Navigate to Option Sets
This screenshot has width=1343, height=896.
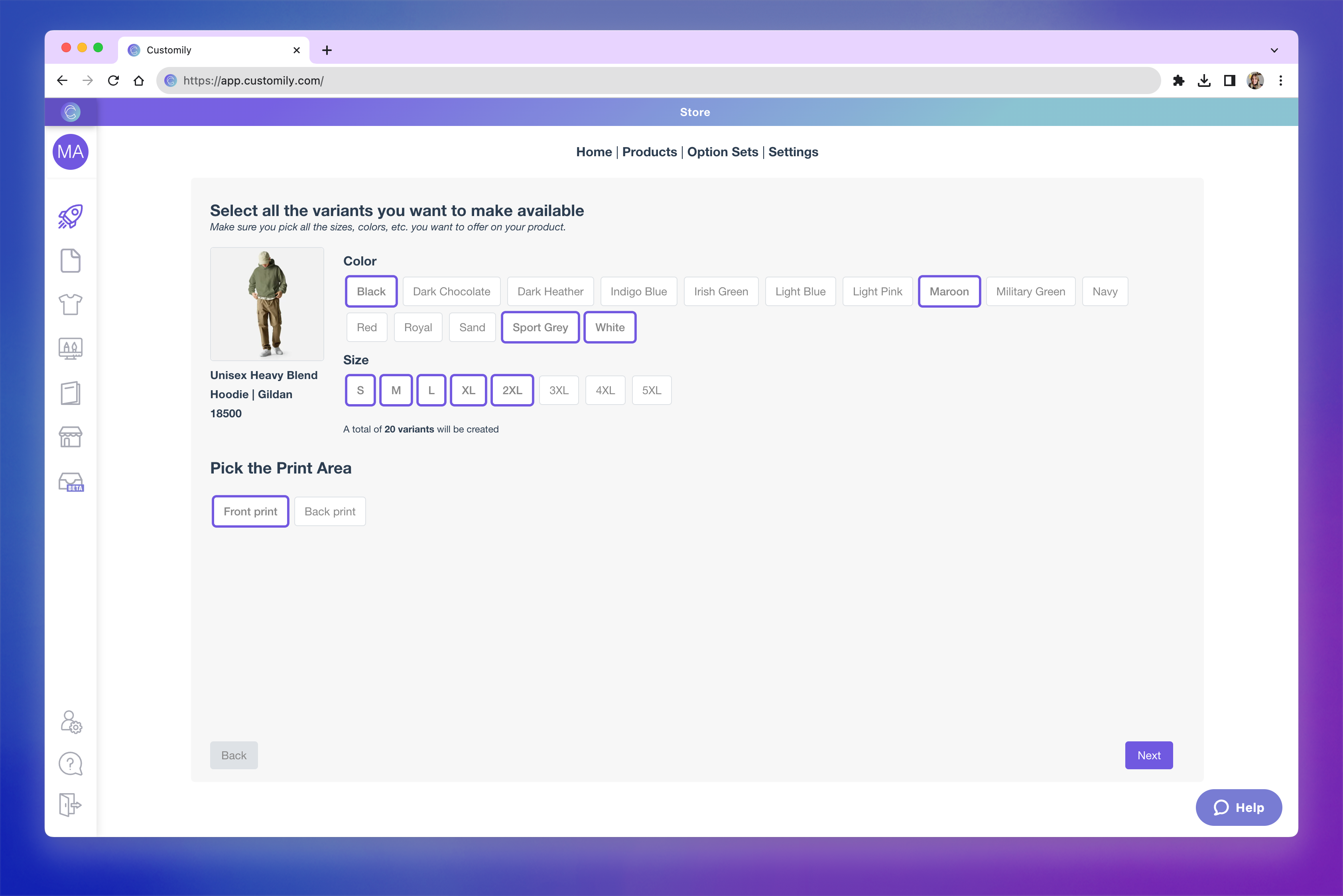pyautogui.click(x=722, y=152)
